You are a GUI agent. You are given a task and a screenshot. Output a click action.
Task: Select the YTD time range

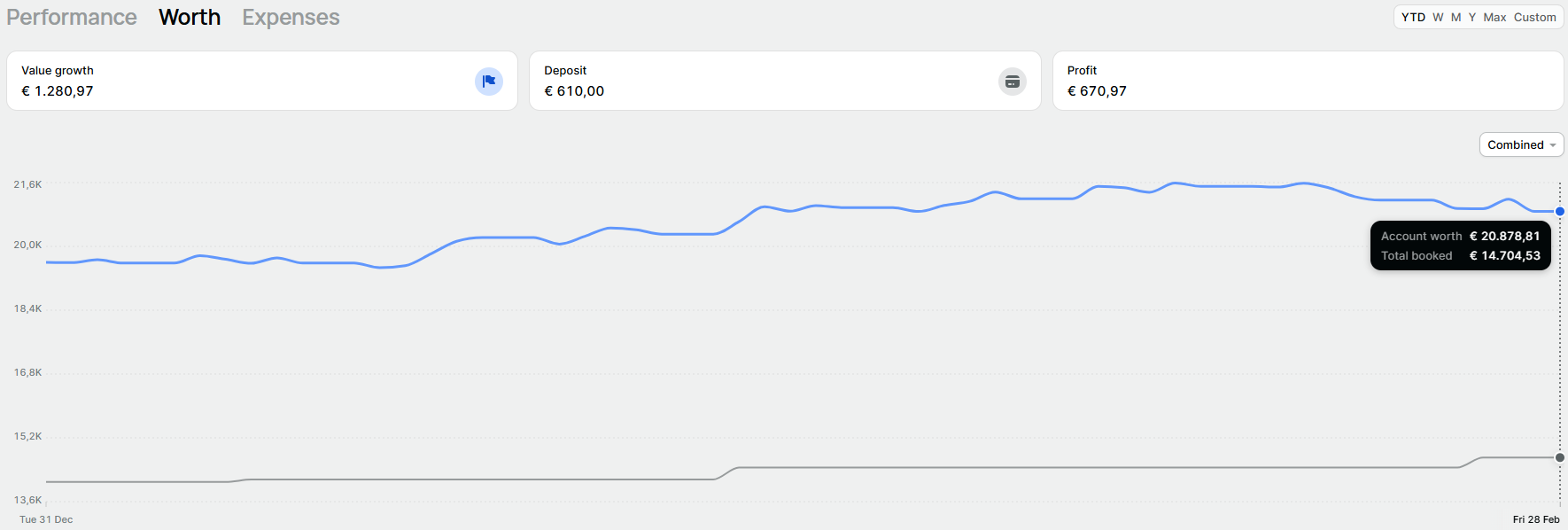coord(1412,17)
